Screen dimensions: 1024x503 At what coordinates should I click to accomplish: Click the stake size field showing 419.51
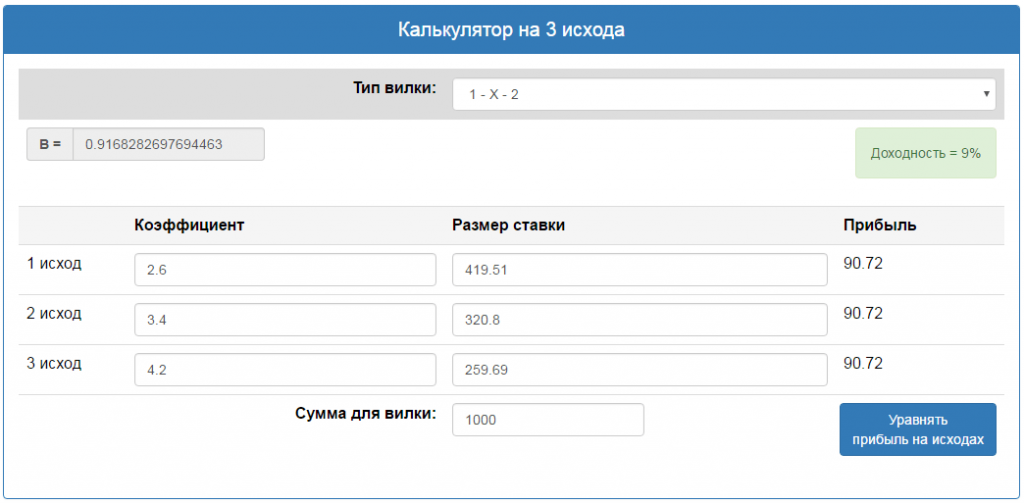(639, 270)
